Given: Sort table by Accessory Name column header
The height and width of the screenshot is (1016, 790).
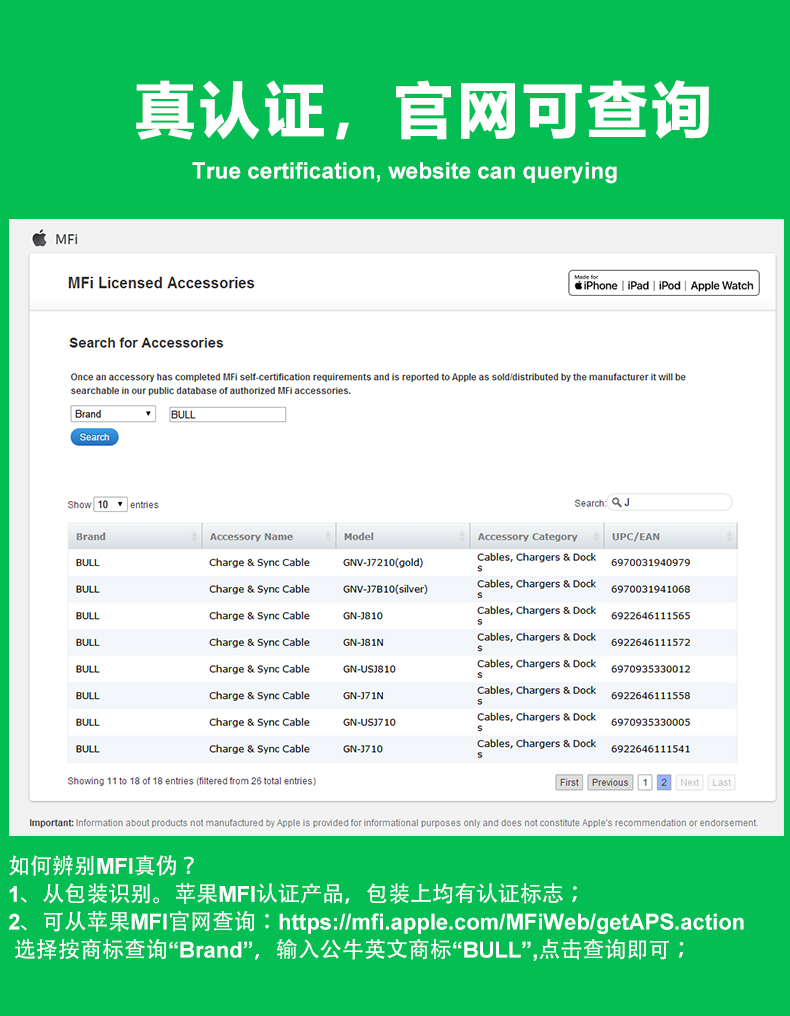Looking at the screenshot, I should pos(269,537).
